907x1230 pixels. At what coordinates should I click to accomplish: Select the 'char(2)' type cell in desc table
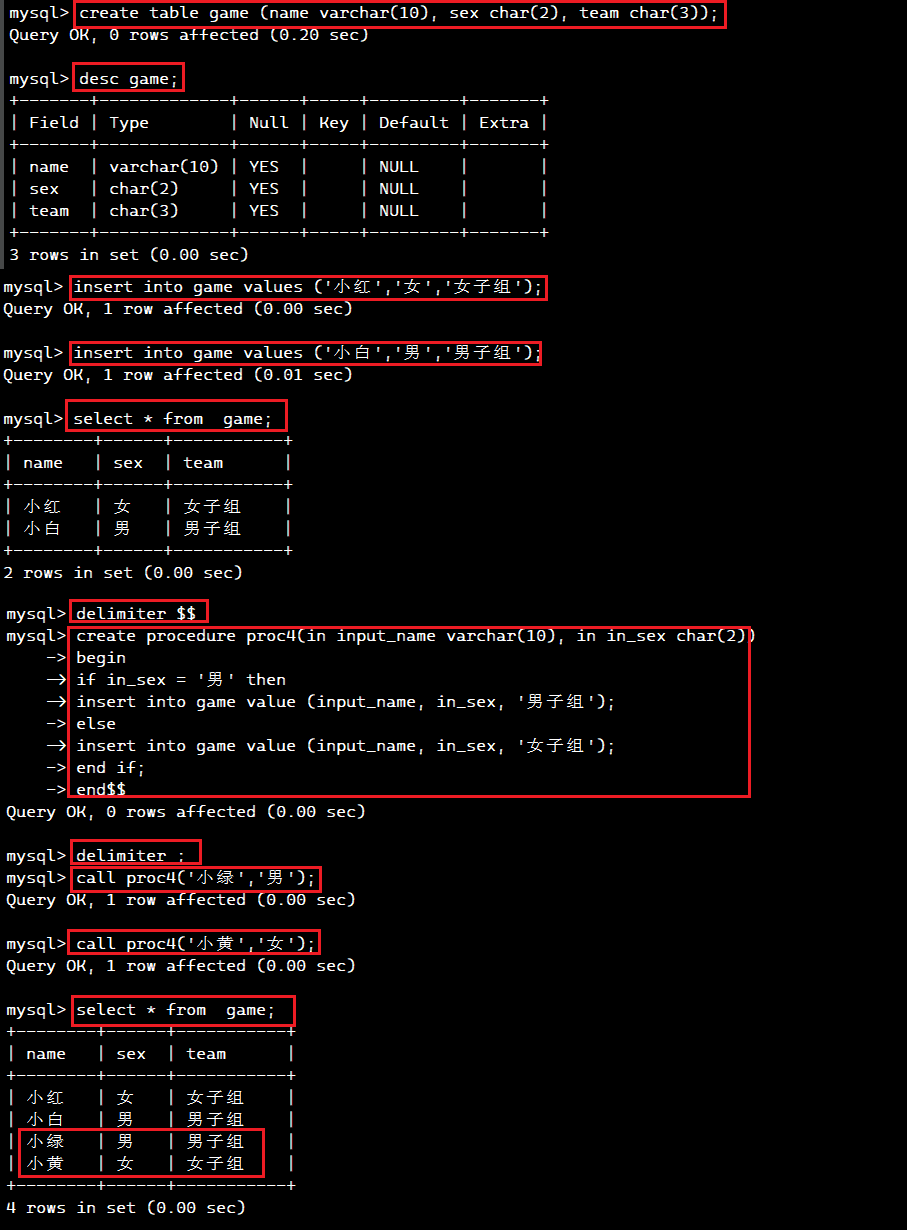click(143, 189)
